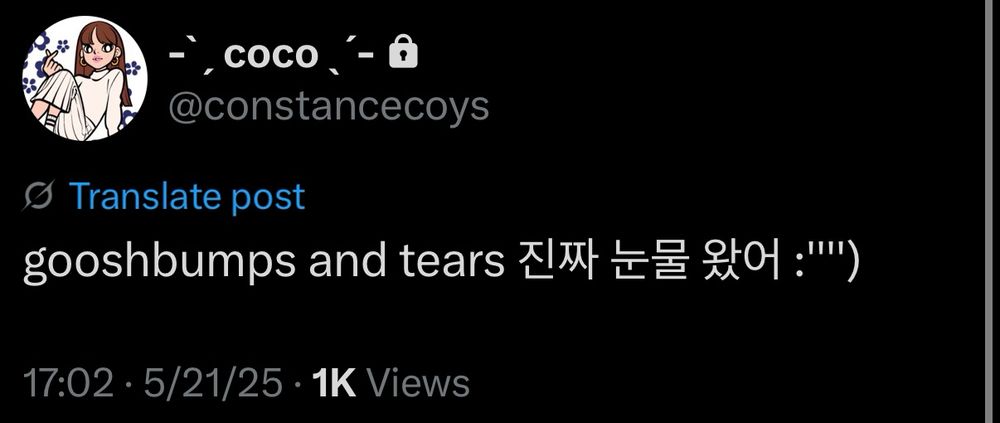Image resolution: width=1000 pixels, height=423 pixels.
Task: Click the 5/21/25 post date
Action: 212,383
